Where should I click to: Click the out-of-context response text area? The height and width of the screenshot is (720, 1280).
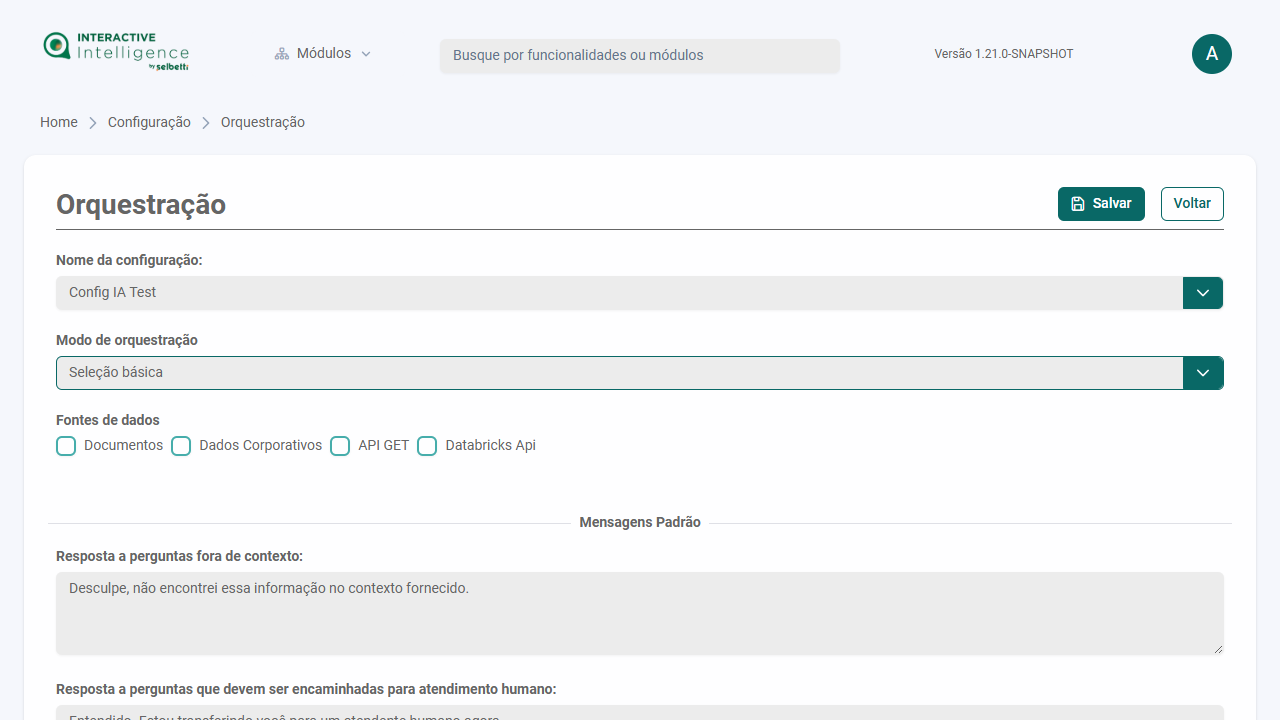click(640, 614)
